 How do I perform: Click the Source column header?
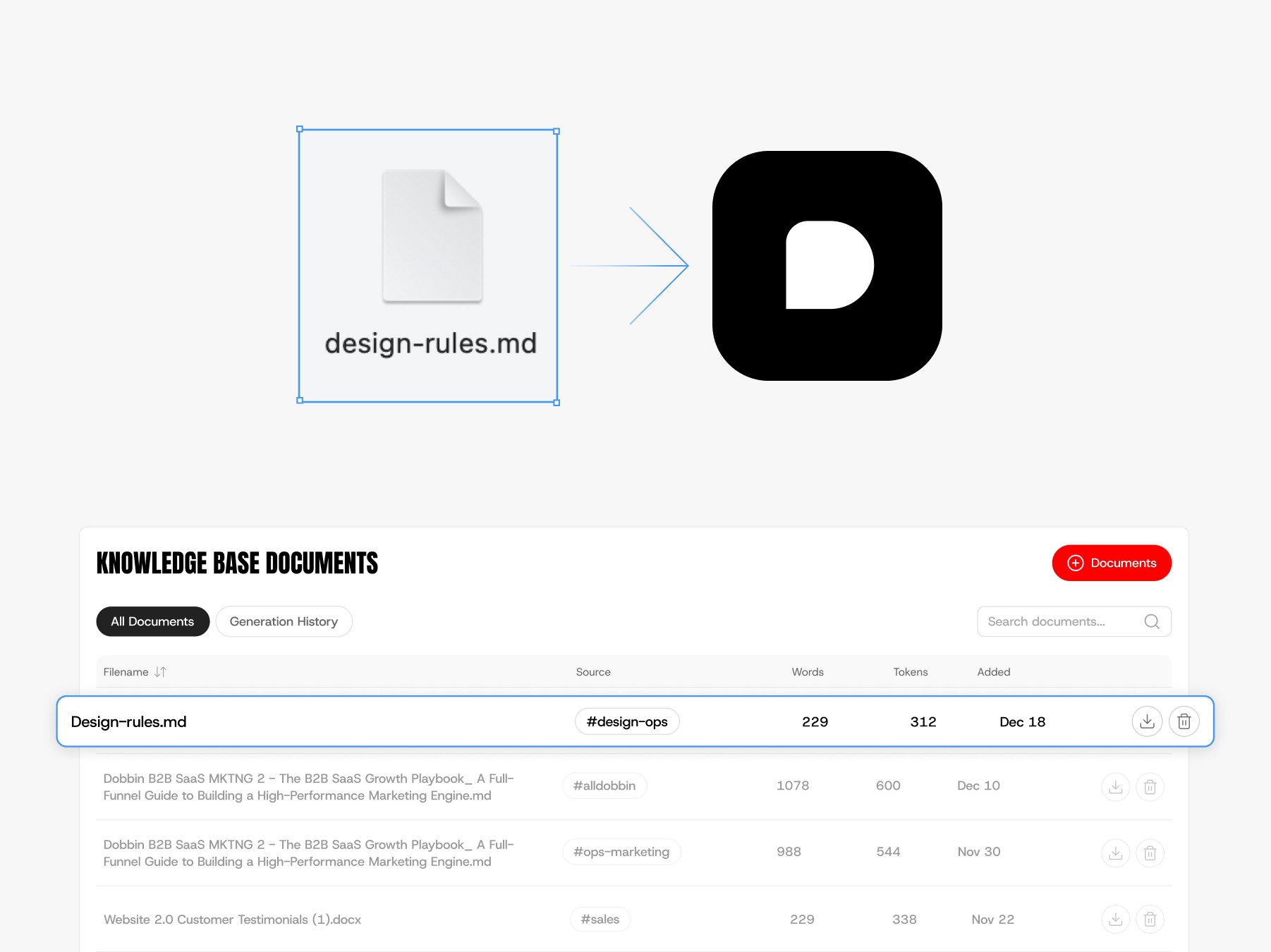click(593, 672)
